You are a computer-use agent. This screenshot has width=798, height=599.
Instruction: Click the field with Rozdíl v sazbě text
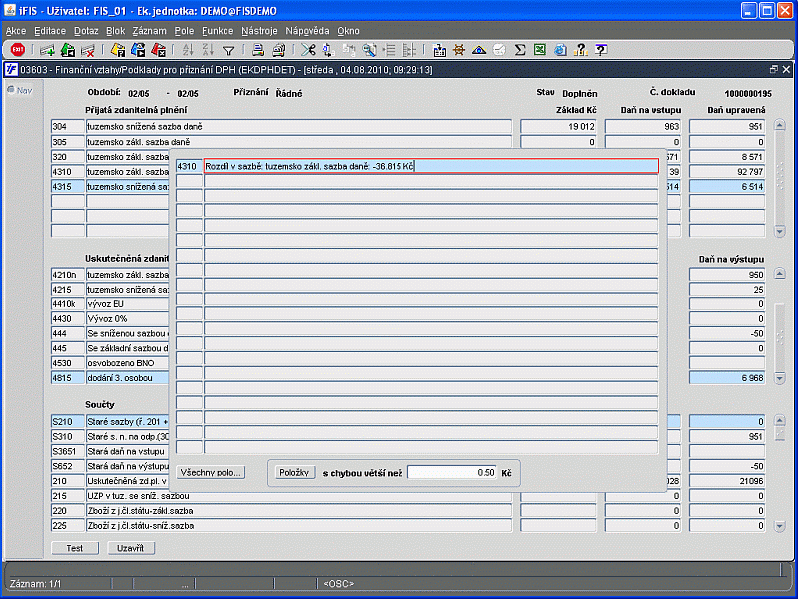[x=431, y=166]
